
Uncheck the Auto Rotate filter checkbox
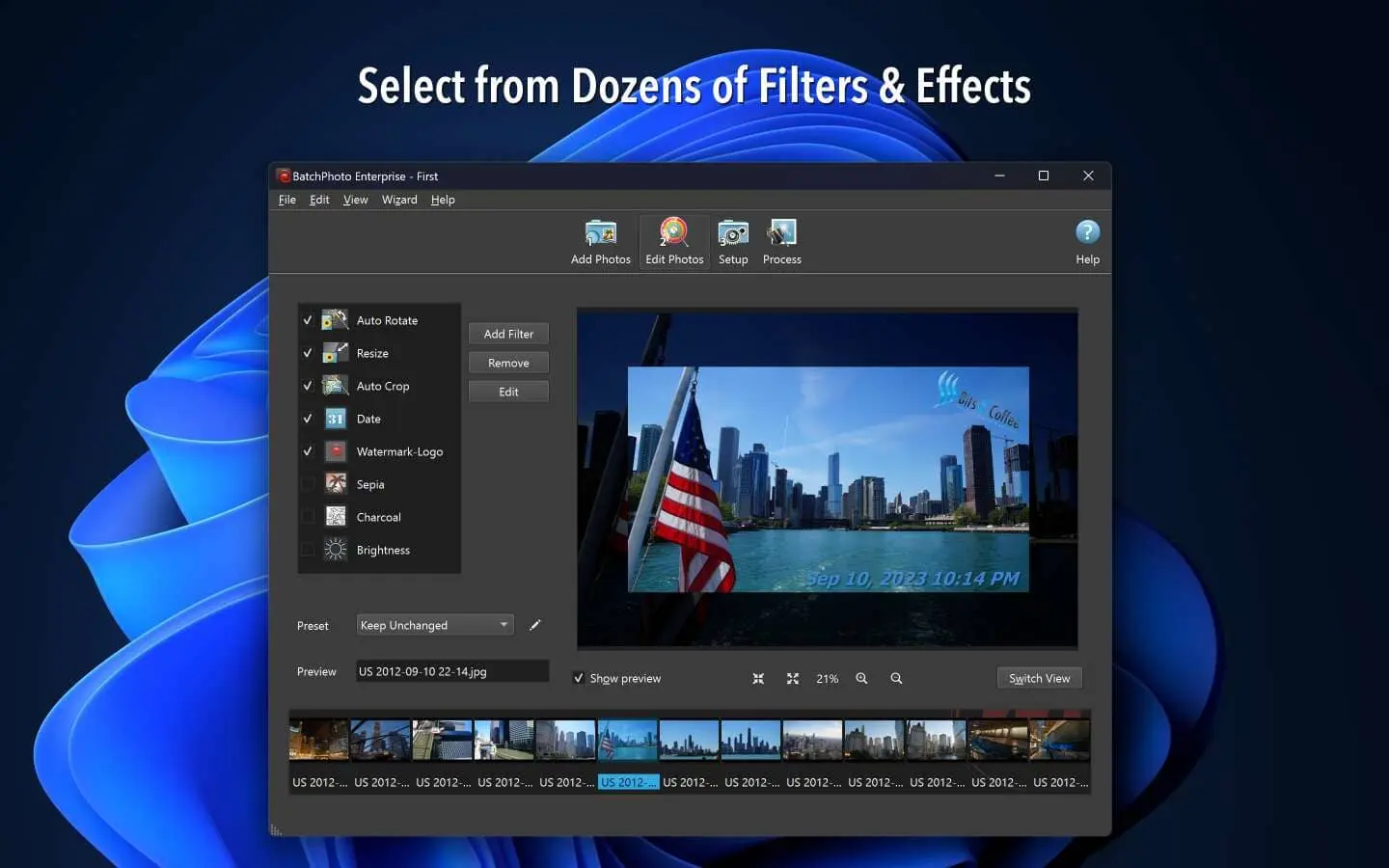(x=308, y=320)
